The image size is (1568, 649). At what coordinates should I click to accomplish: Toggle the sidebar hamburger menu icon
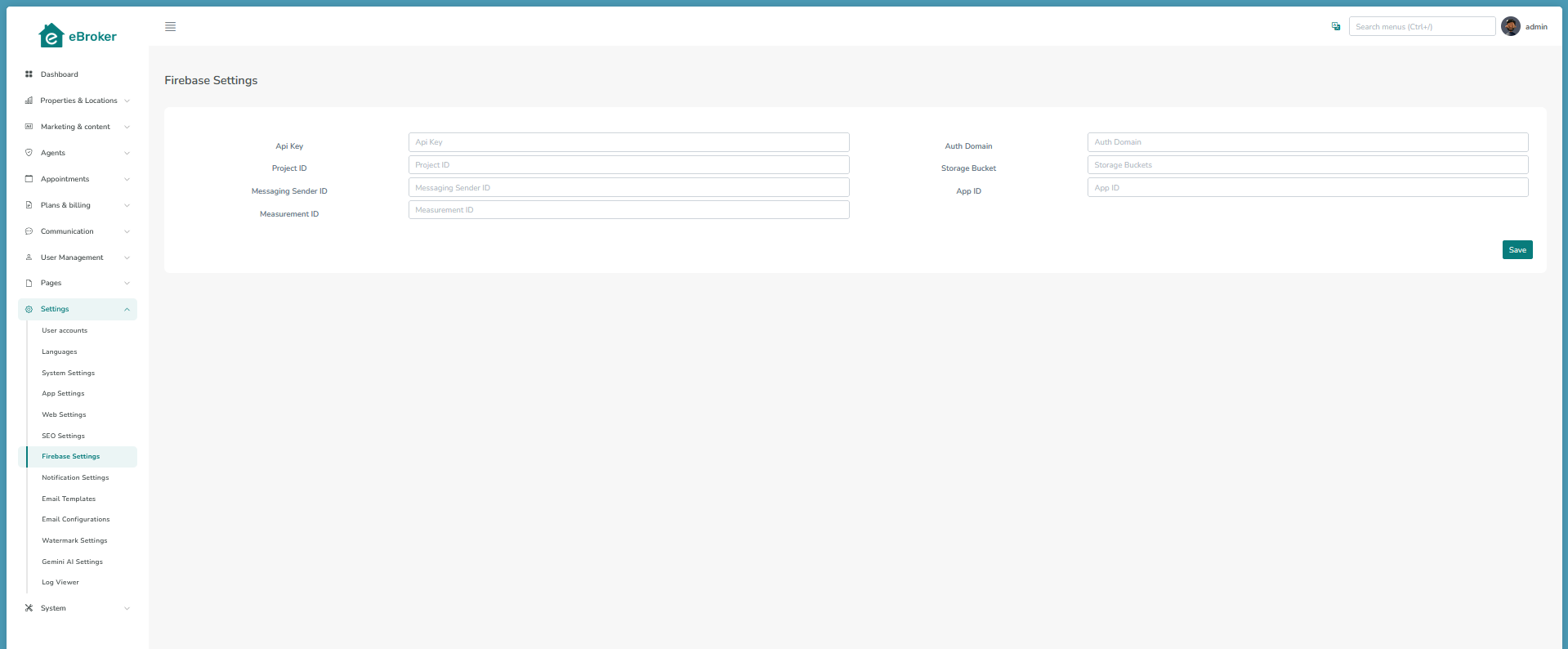tap(170, 27)
